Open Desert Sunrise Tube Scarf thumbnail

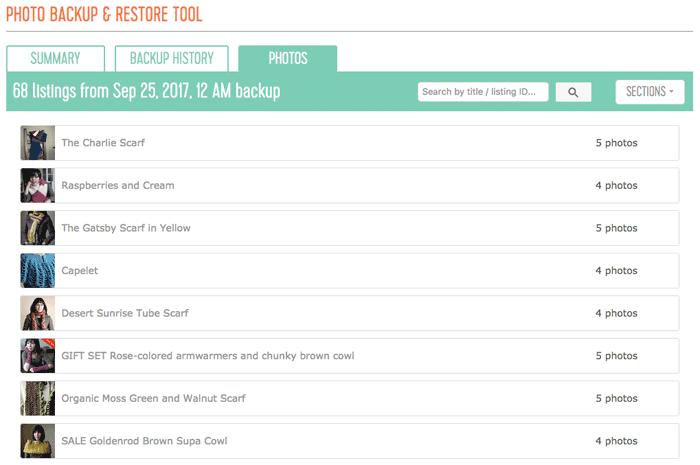coord(38,313)
